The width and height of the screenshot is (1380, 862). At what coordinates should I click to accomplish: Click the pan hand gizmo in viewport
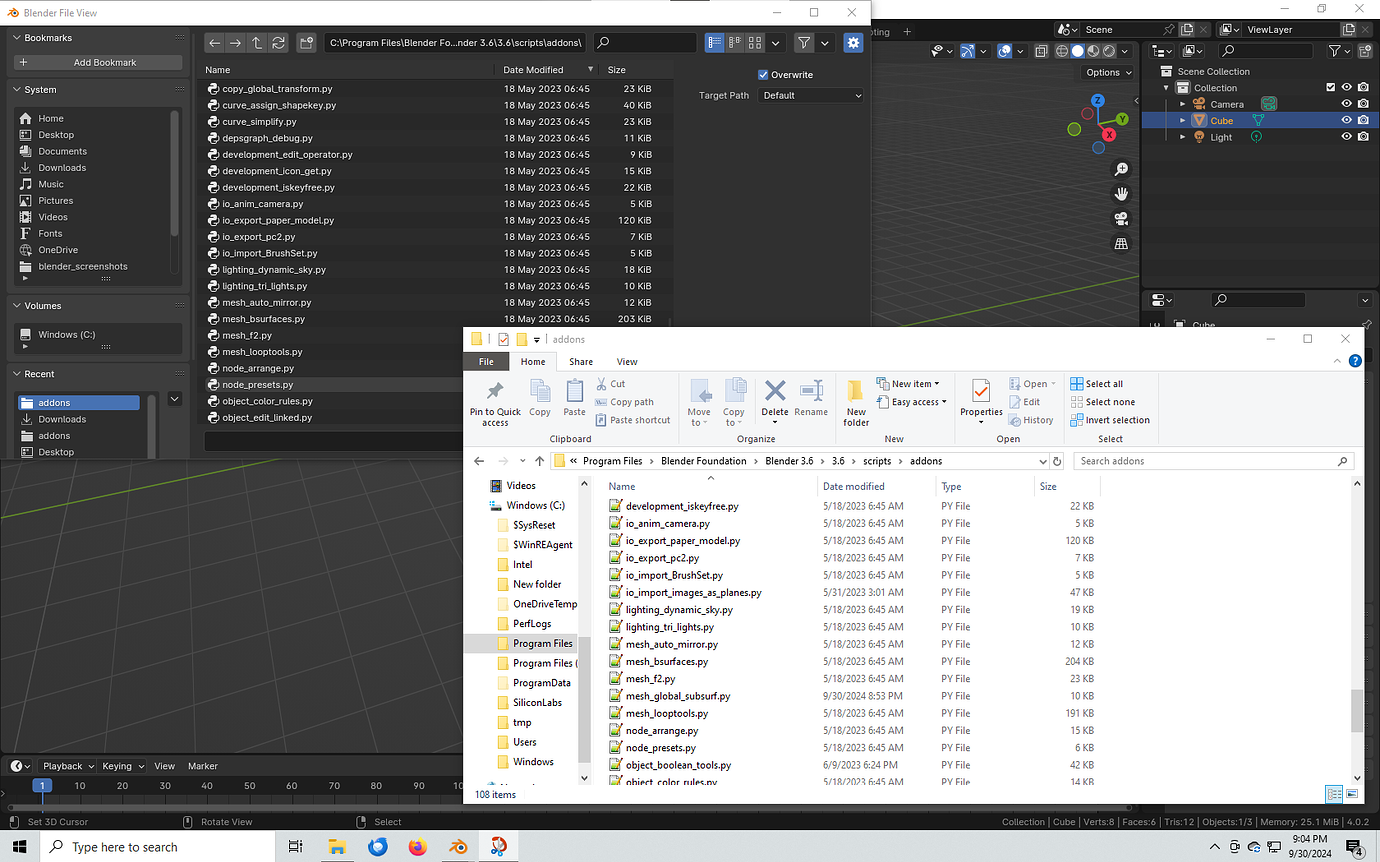coord(1122,194)
